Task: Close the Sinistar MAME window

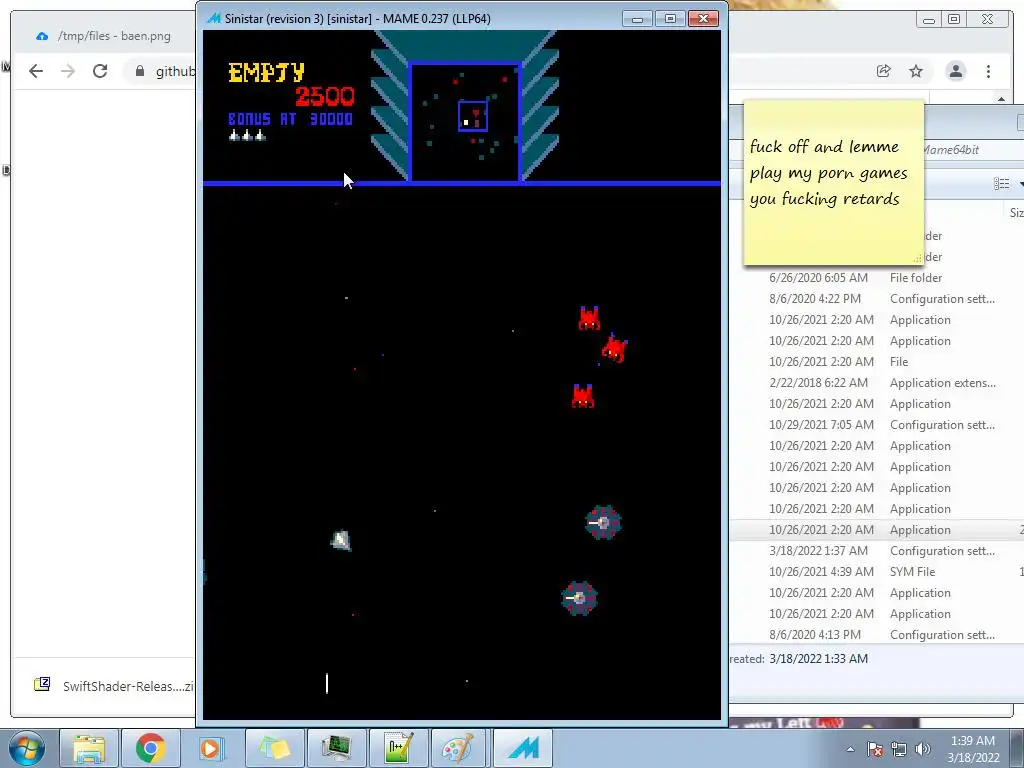Action: (703, 18)
